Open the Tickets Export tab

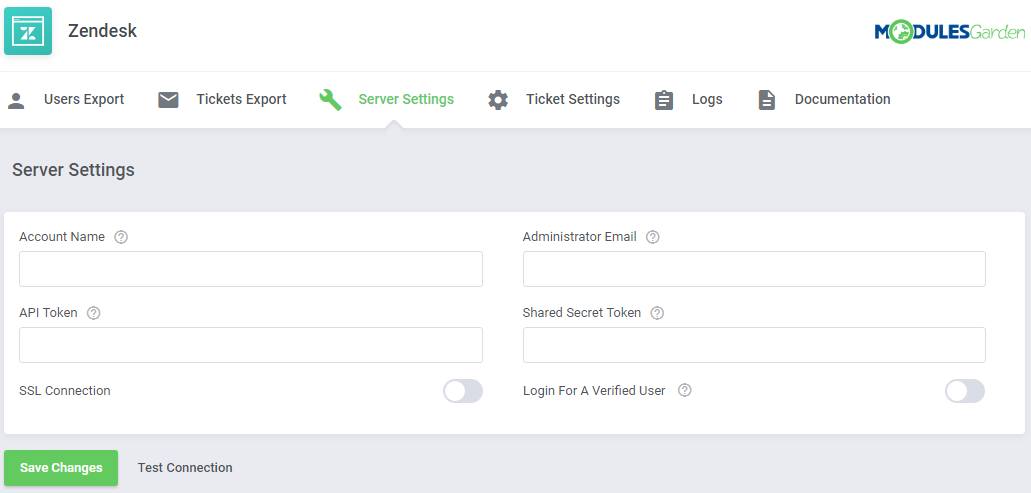click(x=241, y=99)
